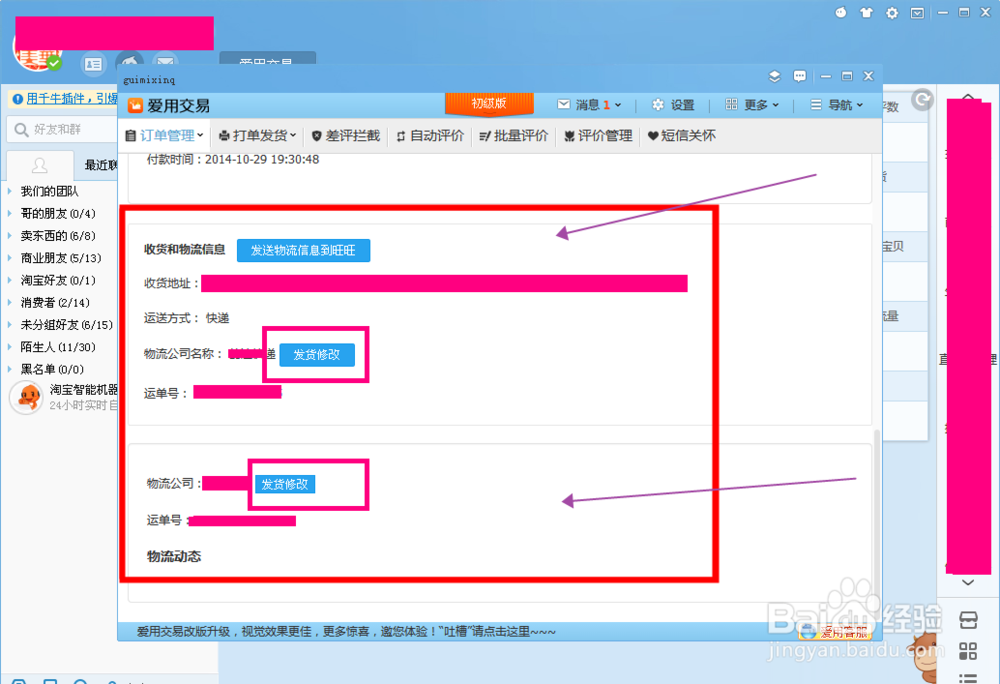Image resolution: width=1000 pixels, height=684 pixels.
Task: Expand the 卖东西的 (6/8) group
Action: pyautogui.click(x=52, y=236)
